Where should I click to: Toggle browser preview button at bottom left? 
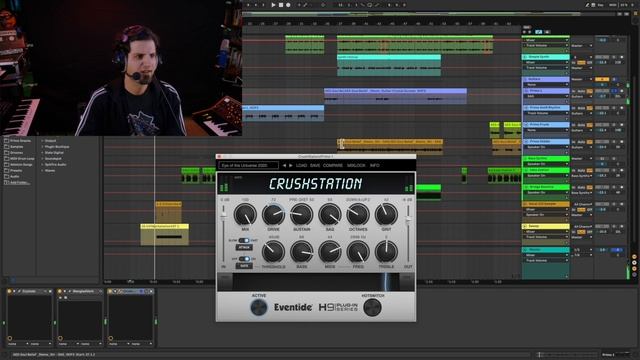12,280
